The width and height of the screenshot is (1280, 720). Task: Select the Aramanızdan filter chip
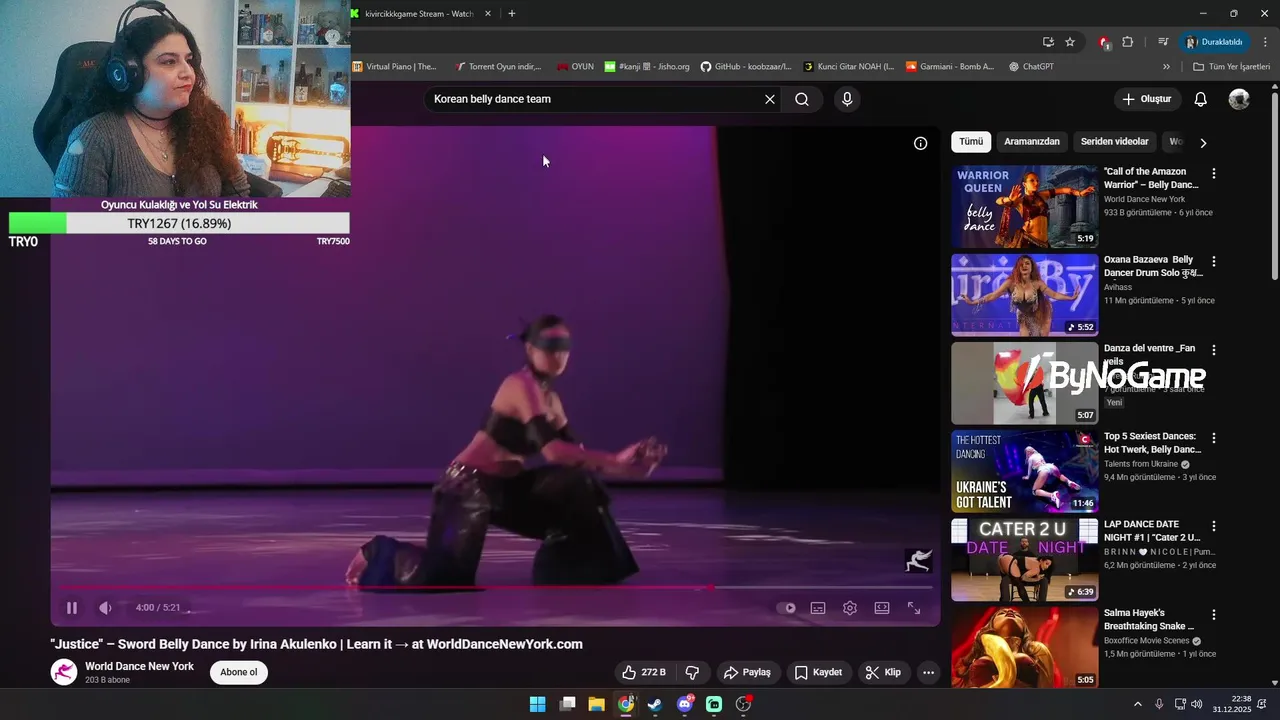[x=1032, y=142]
